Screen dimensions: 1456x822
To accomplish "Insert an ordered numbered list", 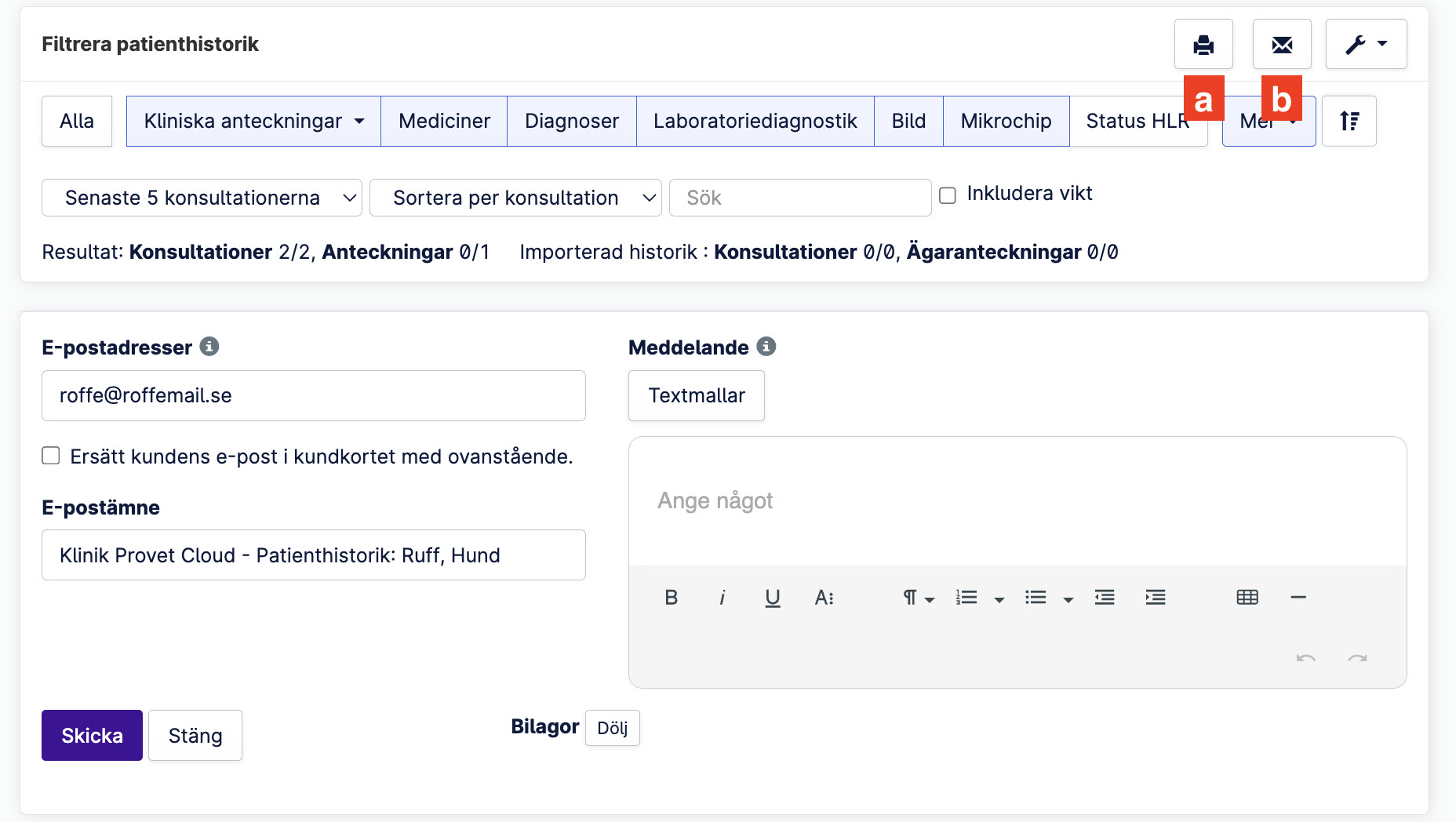I will (966, 598).
